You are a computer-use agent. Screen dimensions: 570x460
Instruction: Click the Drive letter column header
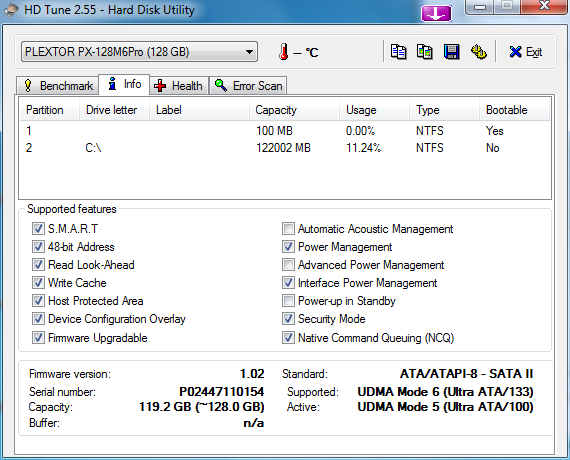pyautogui.click(x=114, y=110)
